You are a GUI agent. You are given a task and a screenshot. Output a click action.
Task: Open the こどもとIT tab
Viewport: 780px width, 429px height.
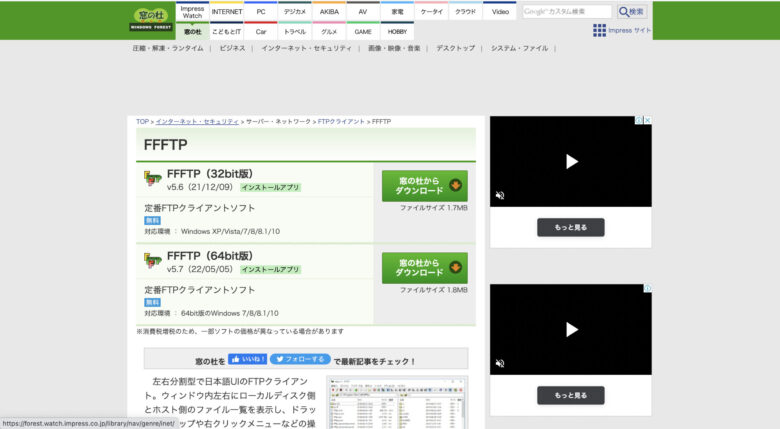click(227, 31)
